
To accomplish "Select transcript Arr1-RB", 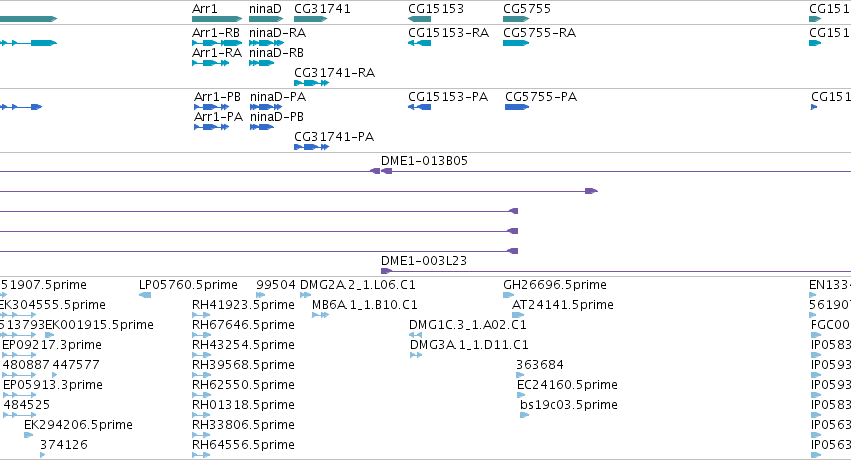I will pos(217,43).
